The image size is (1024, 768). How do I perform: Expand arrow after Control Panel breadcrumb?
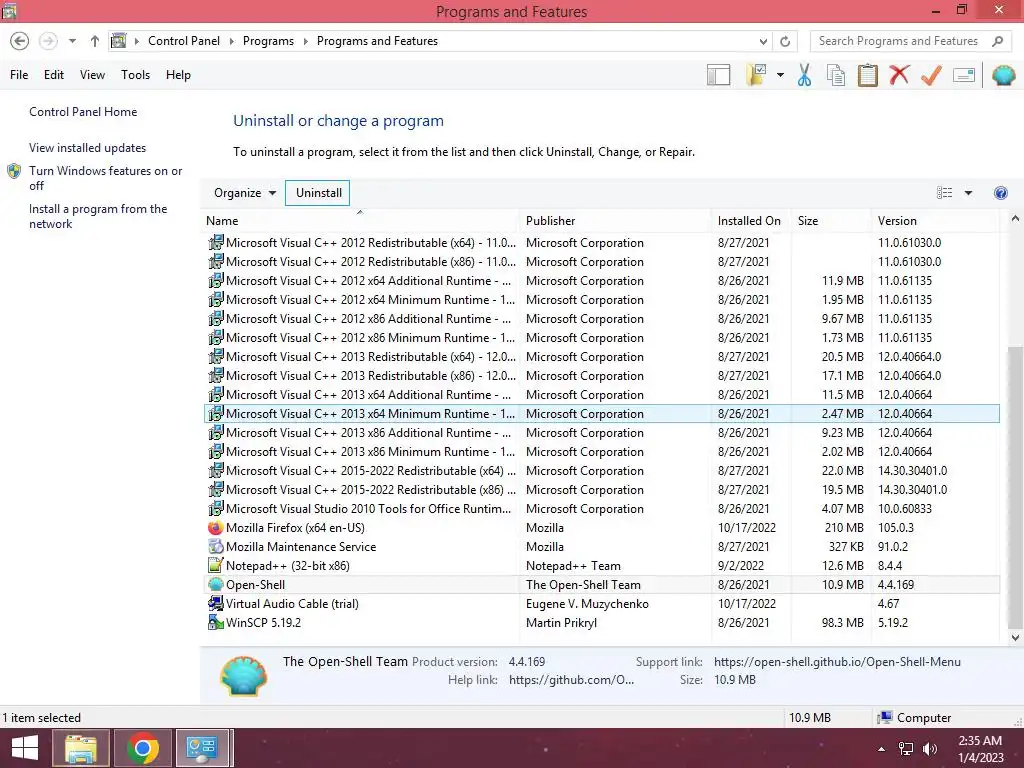(x=231, y=41)
